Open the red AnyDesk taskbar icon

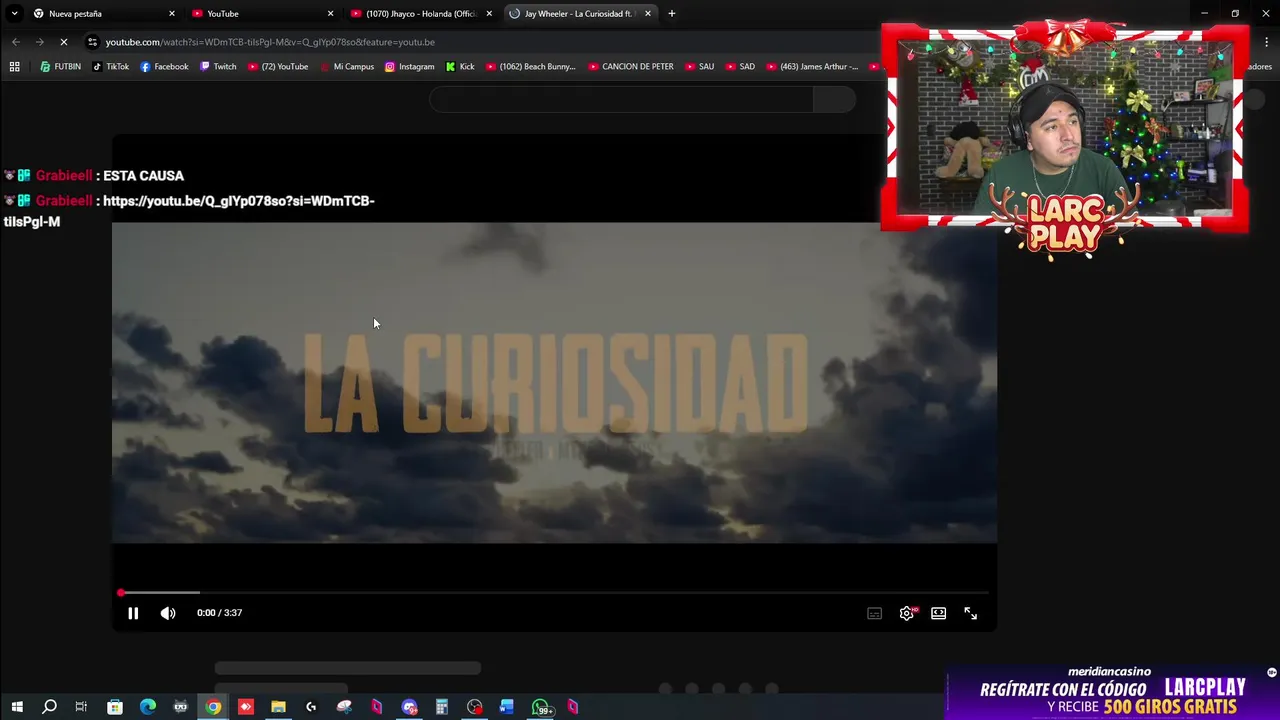246,707
